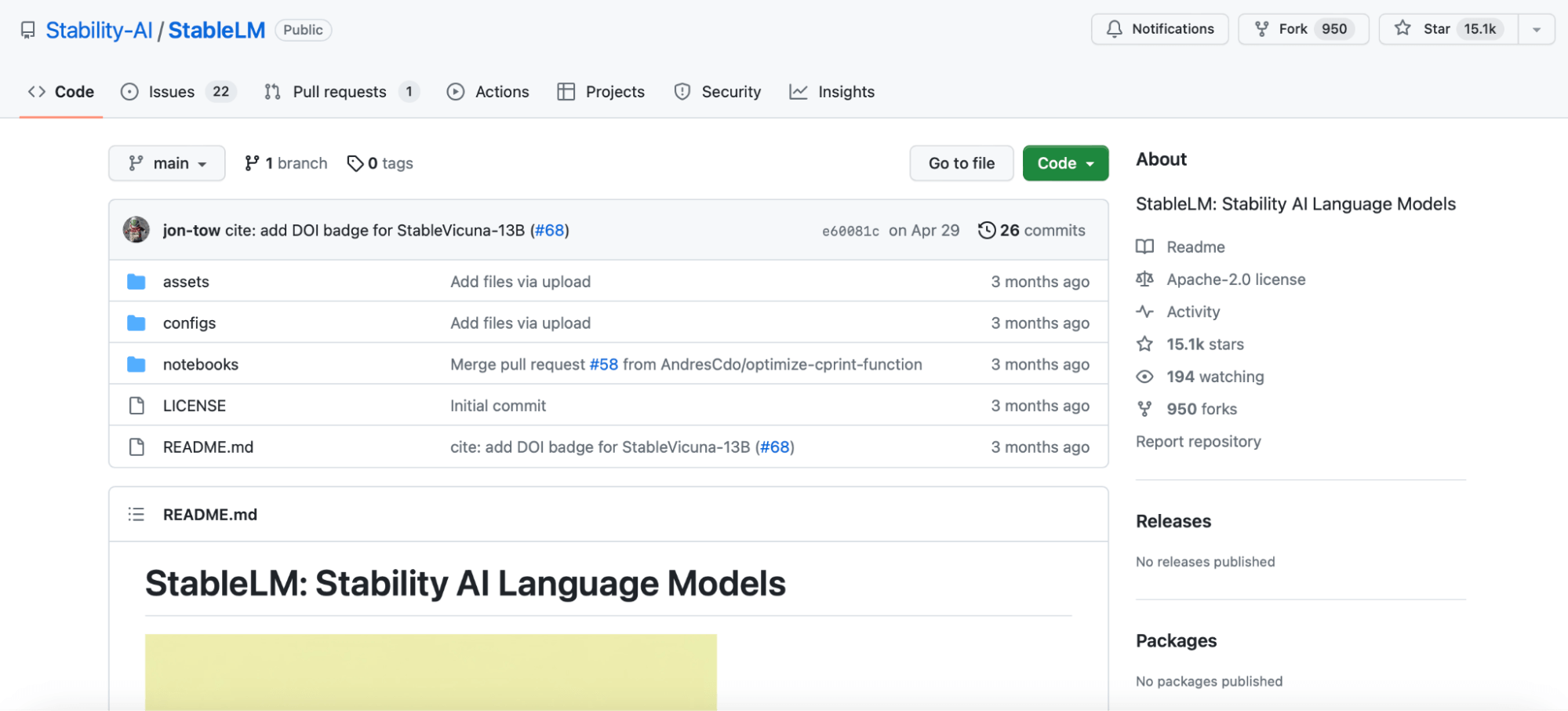Click the Go to file button

pos(961,163)
